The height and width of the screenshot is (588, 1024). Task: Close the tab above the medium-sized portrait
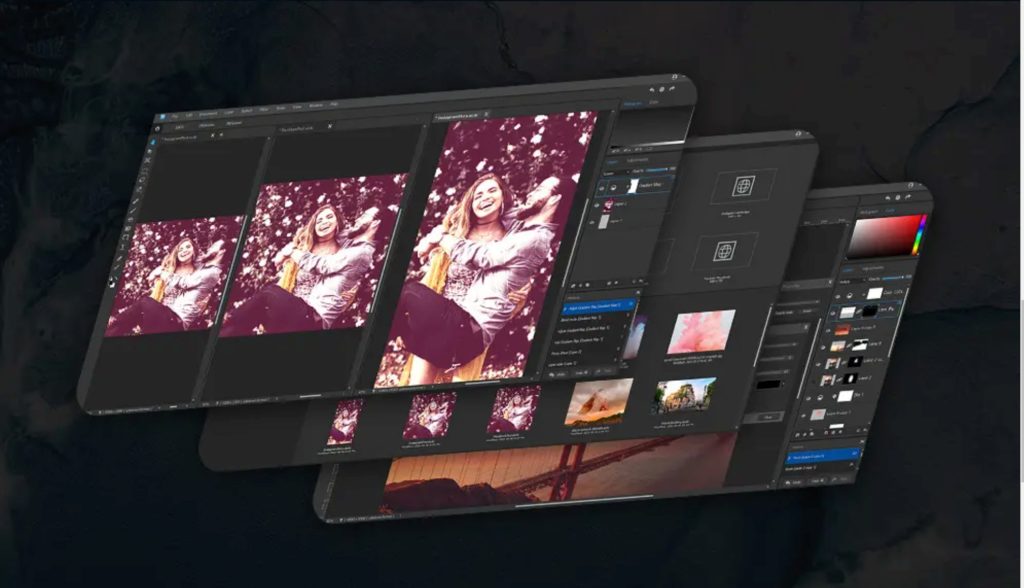click(x=330, y=125)
